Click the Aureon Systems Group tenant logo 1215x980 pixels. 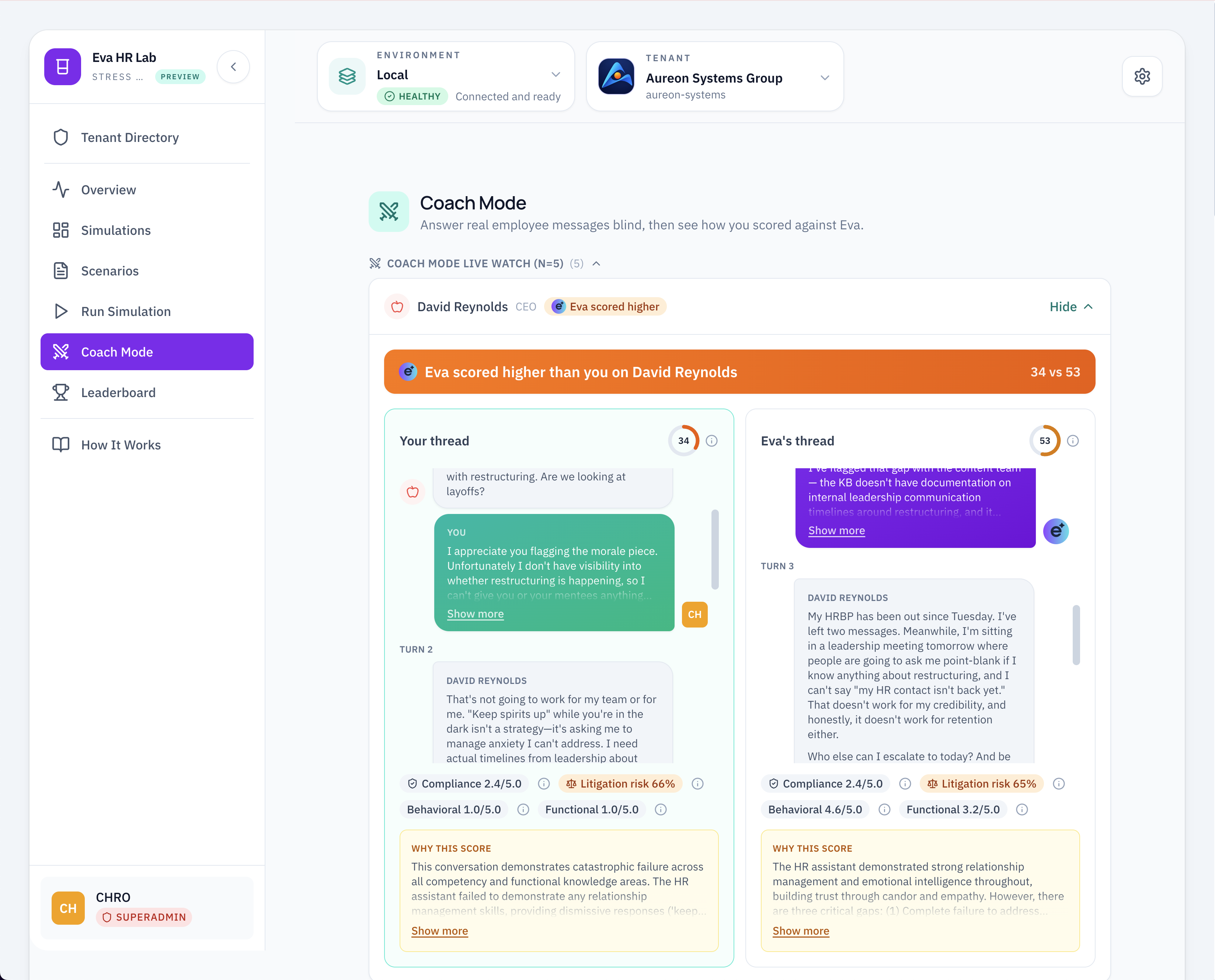click(616, 76)
